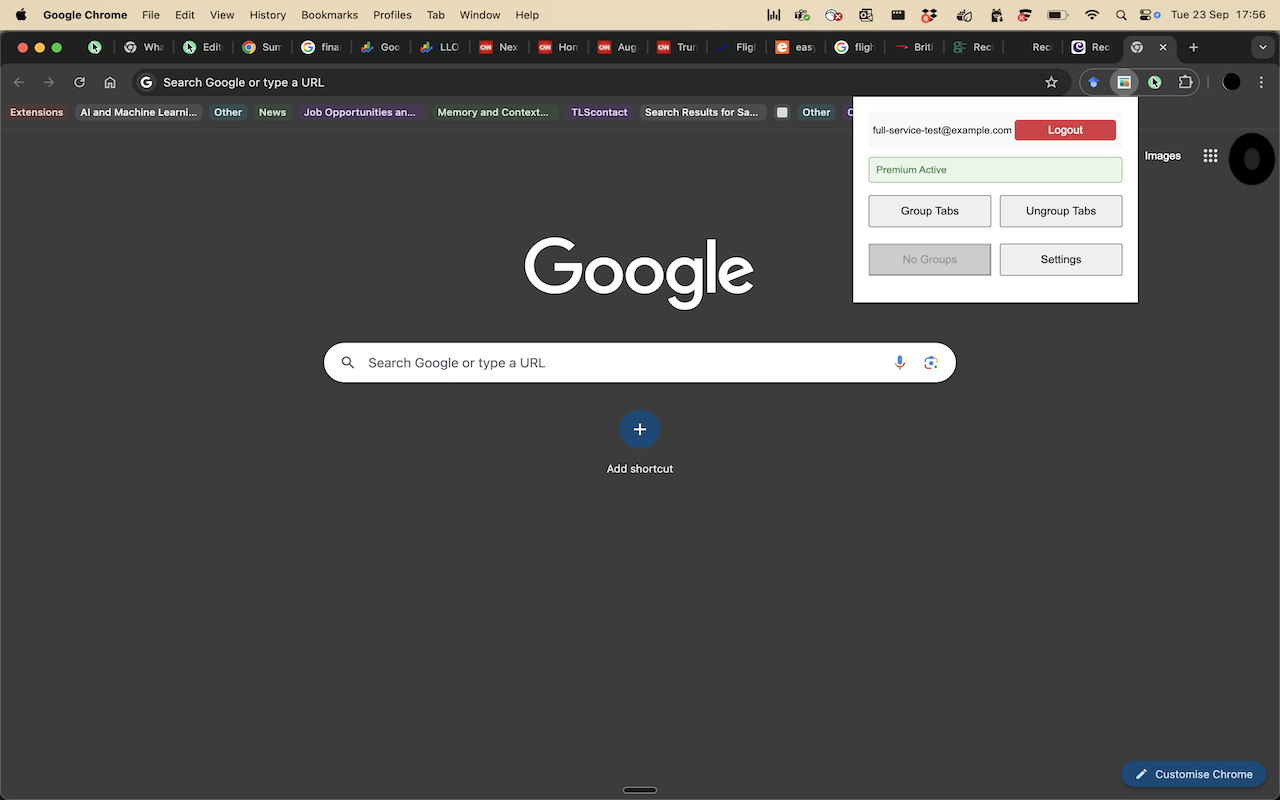Viewport: 1280px width, 800px height.
Task: Reload the current page
Action: (x=79, y=82)
